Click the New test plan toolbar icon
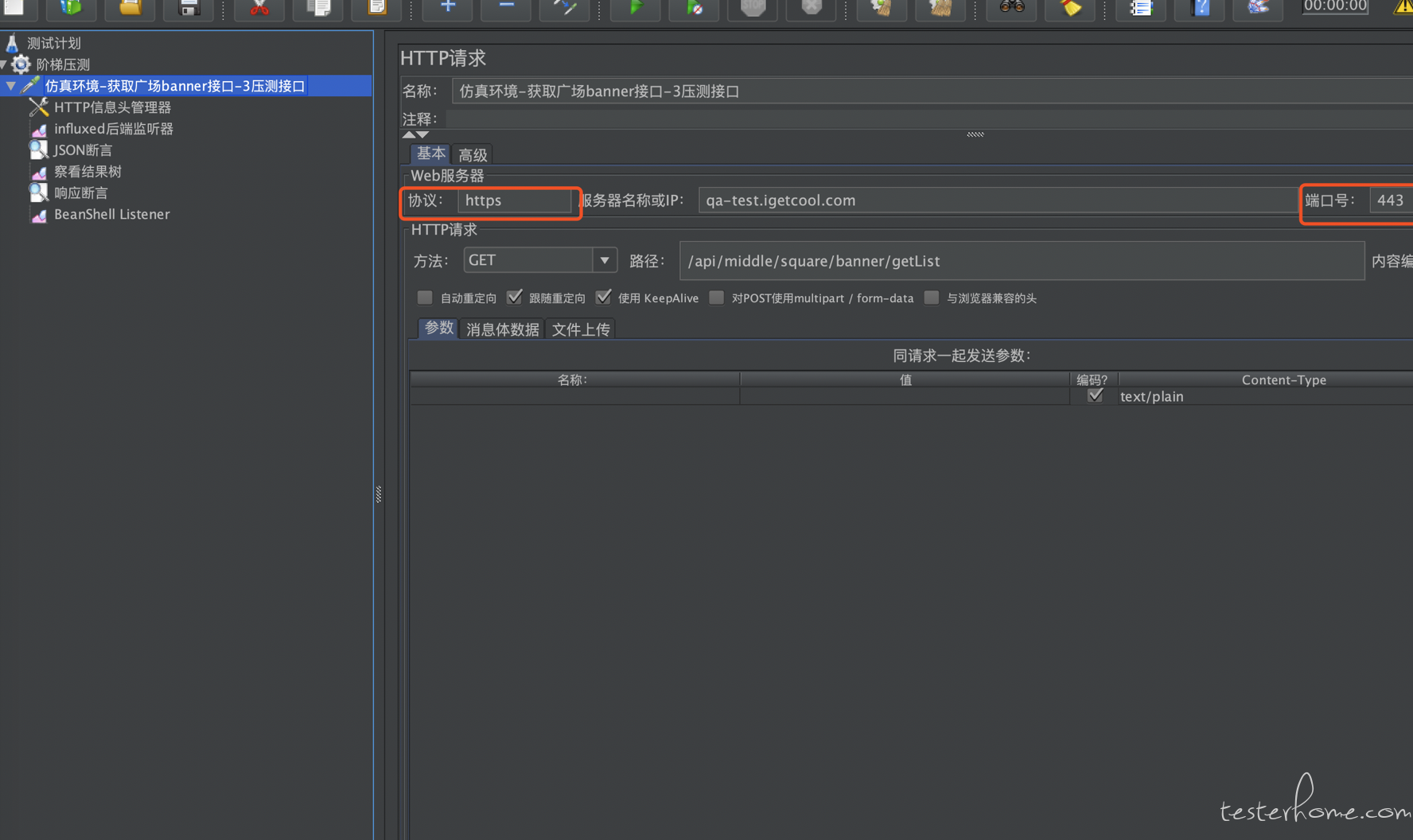Screen dimensions: 1413x840 pyautogui.click(x=14, y=7)
